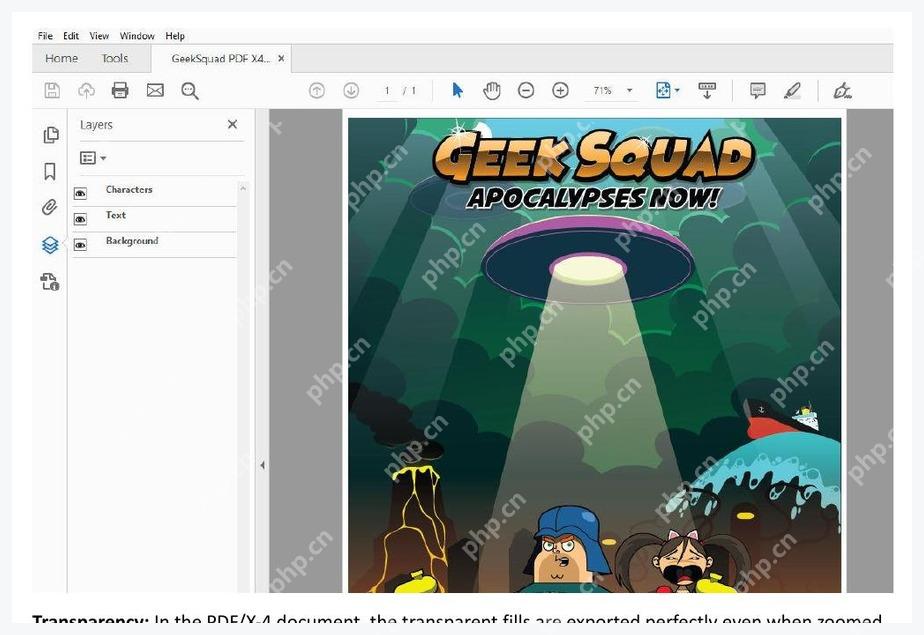Switch to the Home tab
This screenshot has height=635, width=924.
[62, 58]
